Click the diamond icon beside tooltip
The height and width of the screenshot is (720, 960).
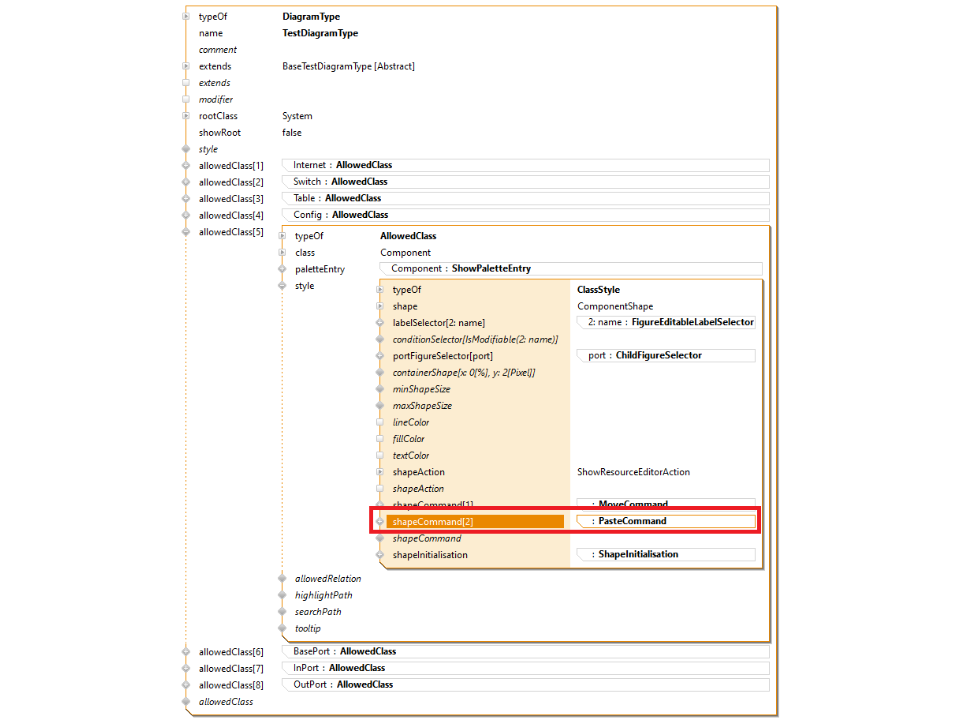coord(282,629)
